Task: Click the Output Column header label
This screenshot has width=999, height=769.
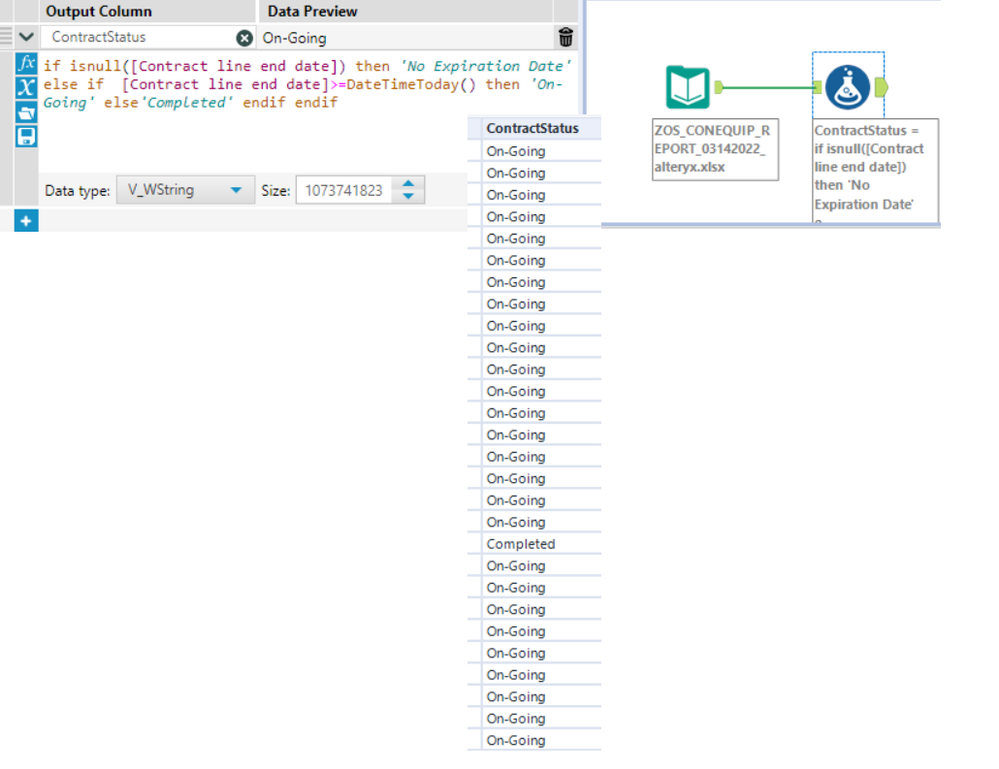Action: pyautogui.click(x=99, y=11)
